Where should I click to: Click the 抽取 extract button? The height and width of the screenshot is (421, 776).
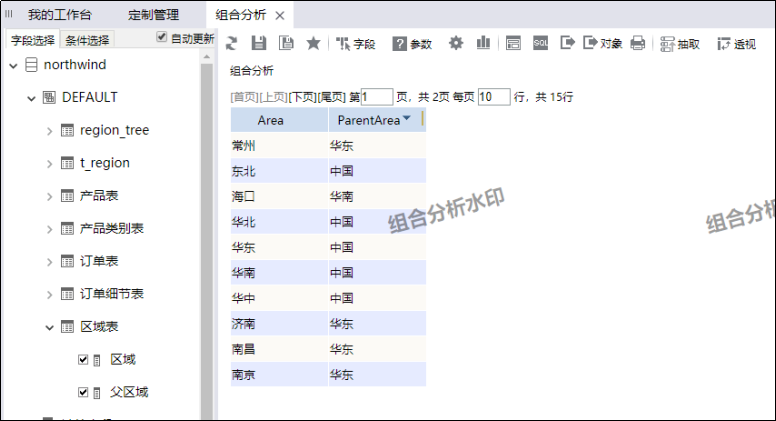point(680,44)
